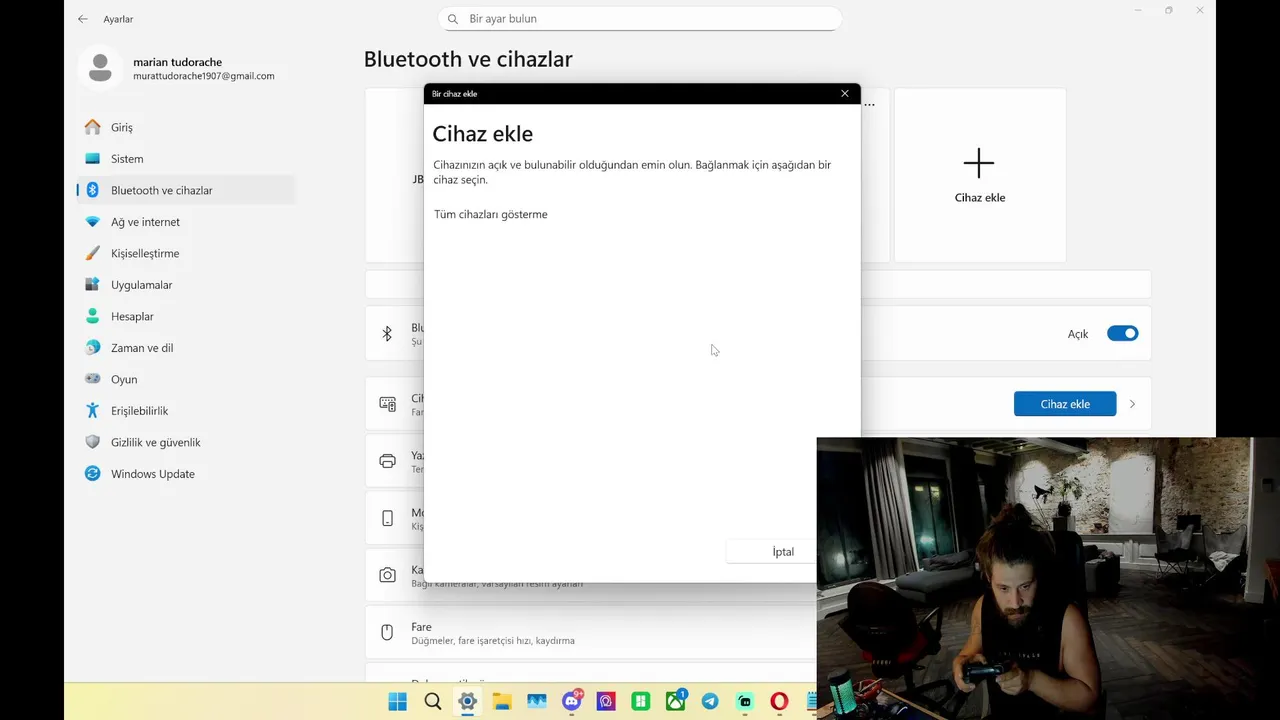Image resolution: width=1280 pixels, height=720 pixels.
Task: Click the mouse icon in the Fare row
Action: [x=387, y=633]
